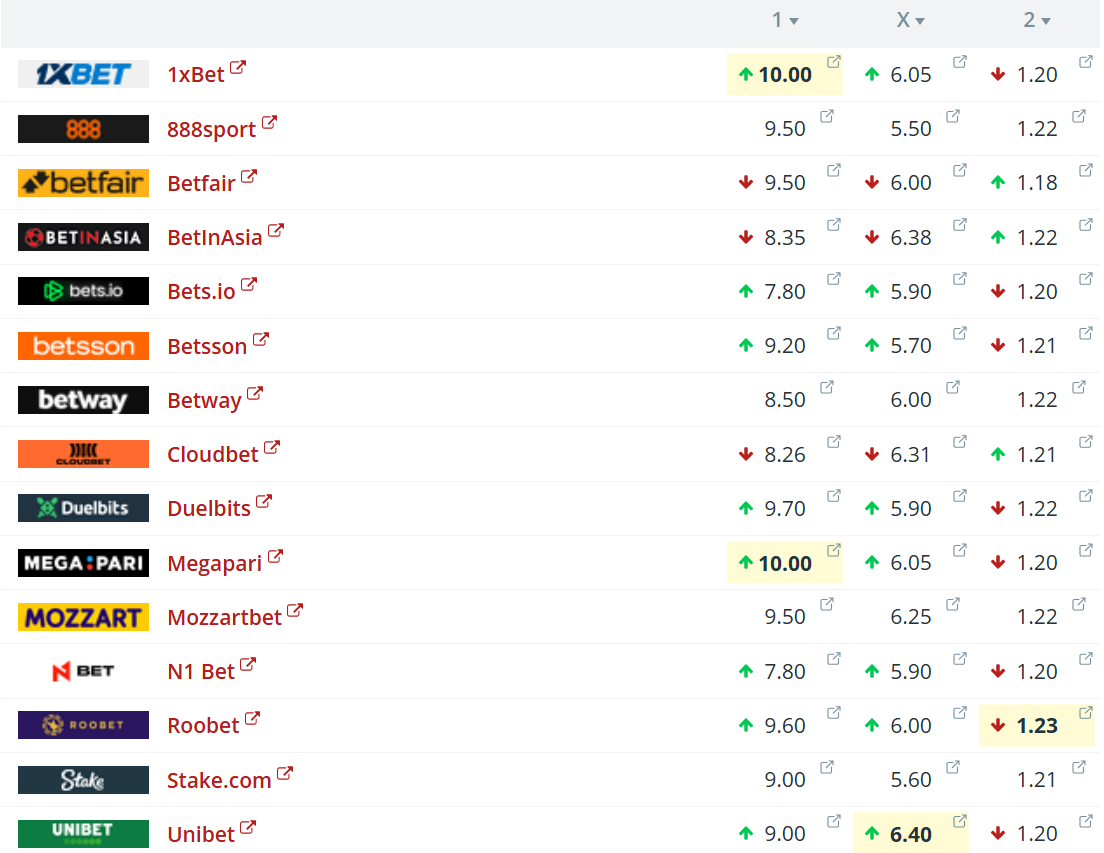The image size is (1104, 853).
Task: Click the external icon next to Betway's 6.00 odds
Action: point(953,387)
